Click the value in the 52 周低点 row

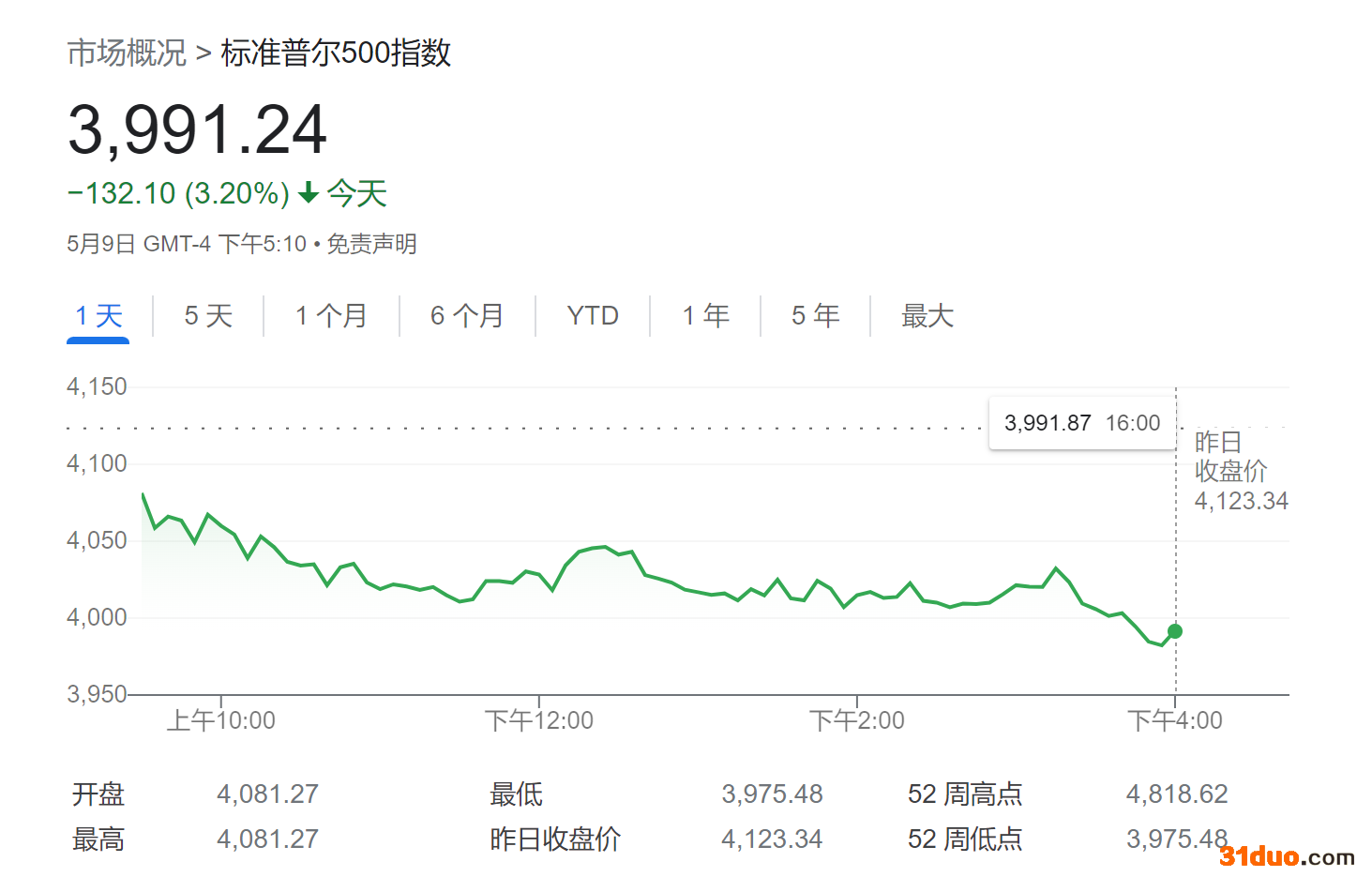(x=1177, y=839)
